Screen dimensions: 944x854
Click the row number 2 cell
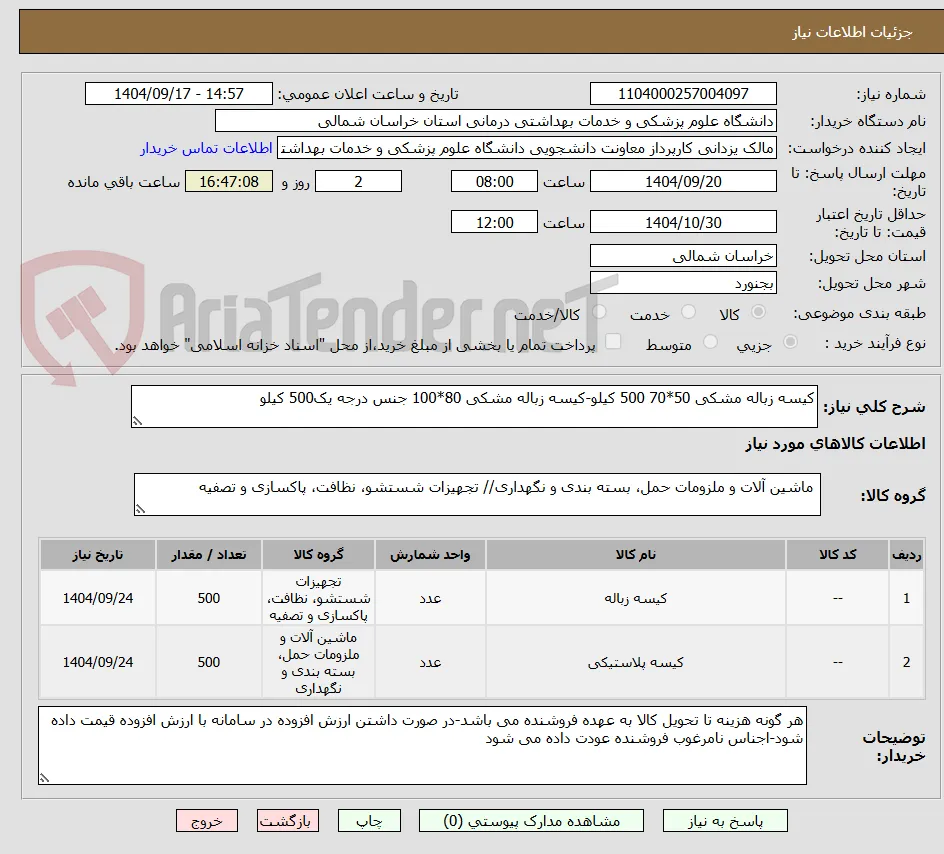[907, 662]
